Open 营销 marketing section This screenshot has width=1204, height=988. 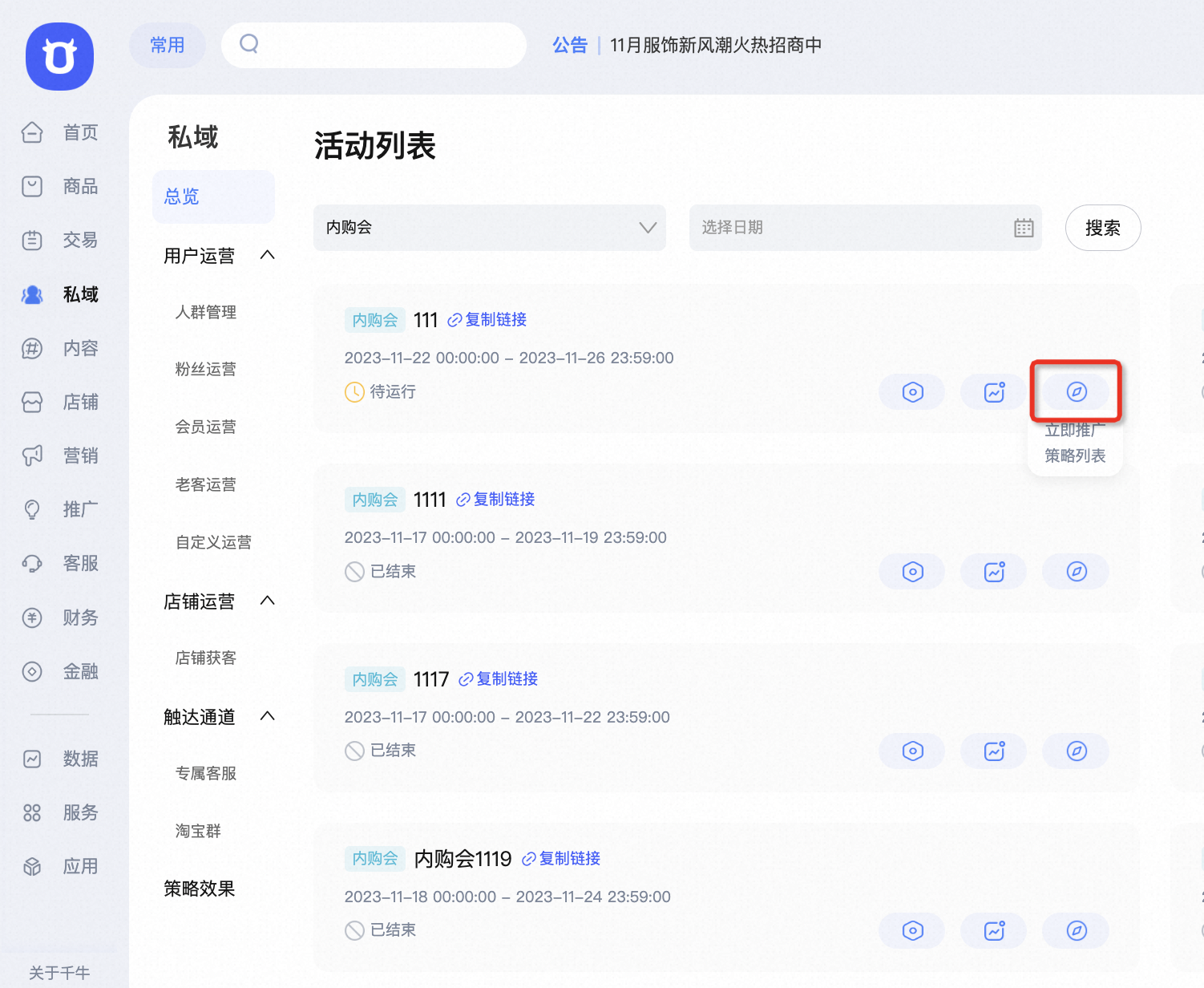click(60, 456)
